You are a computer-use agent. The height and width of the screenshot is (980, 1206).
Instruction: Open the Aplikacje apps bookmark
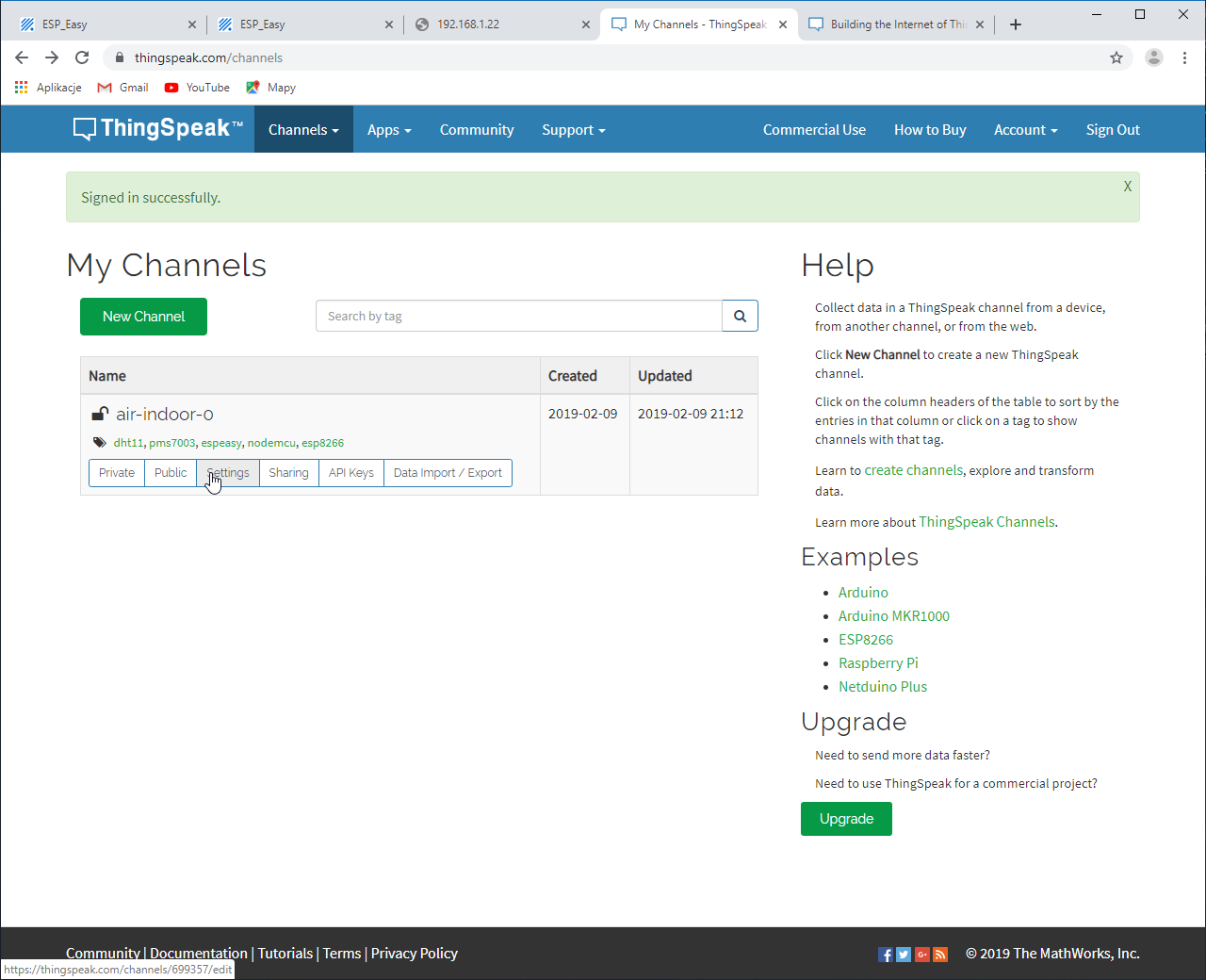pos(48,88)
